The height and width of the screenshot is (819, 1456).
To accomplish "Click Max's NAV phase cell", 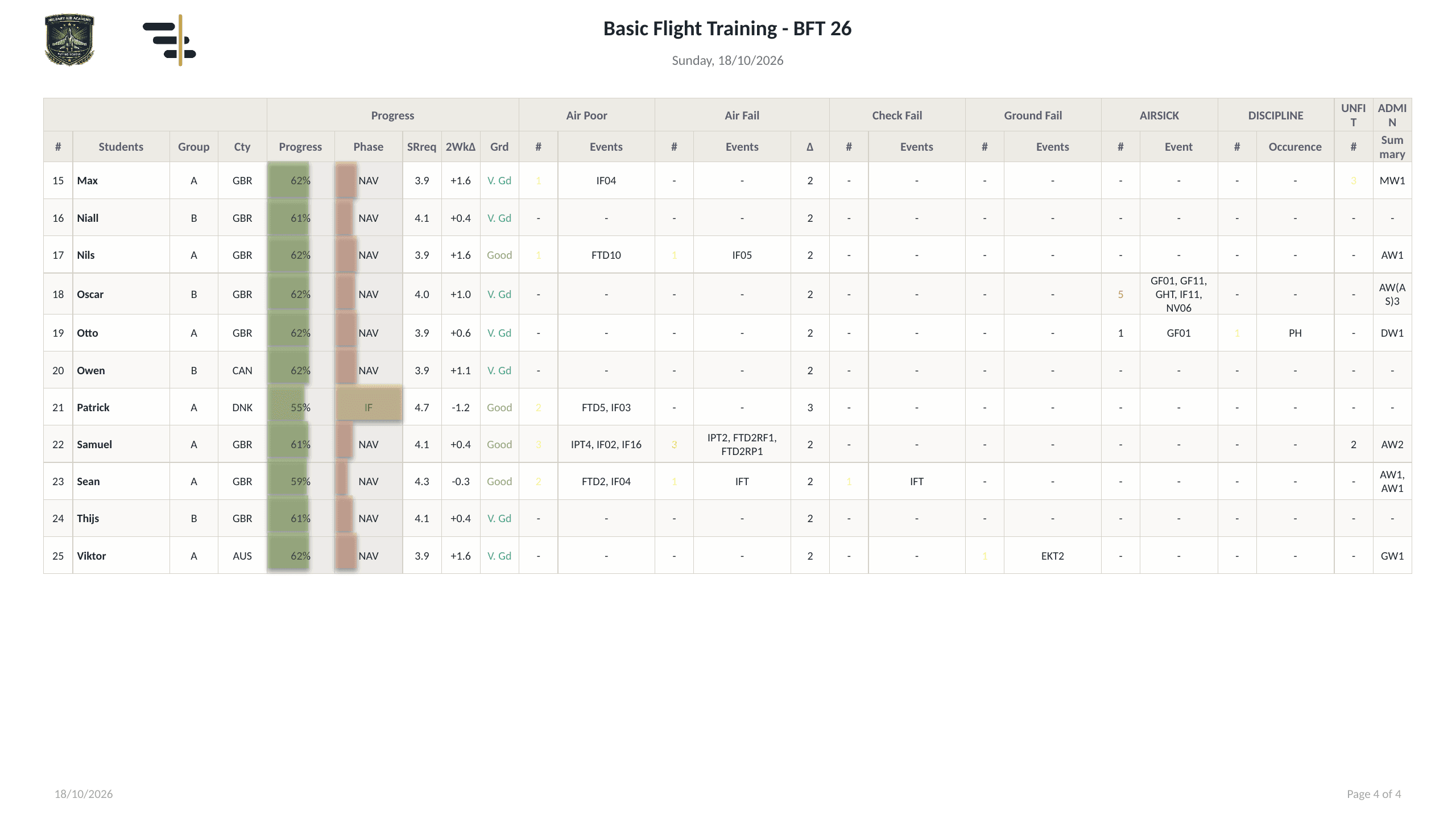I will (x=369, y=181).
